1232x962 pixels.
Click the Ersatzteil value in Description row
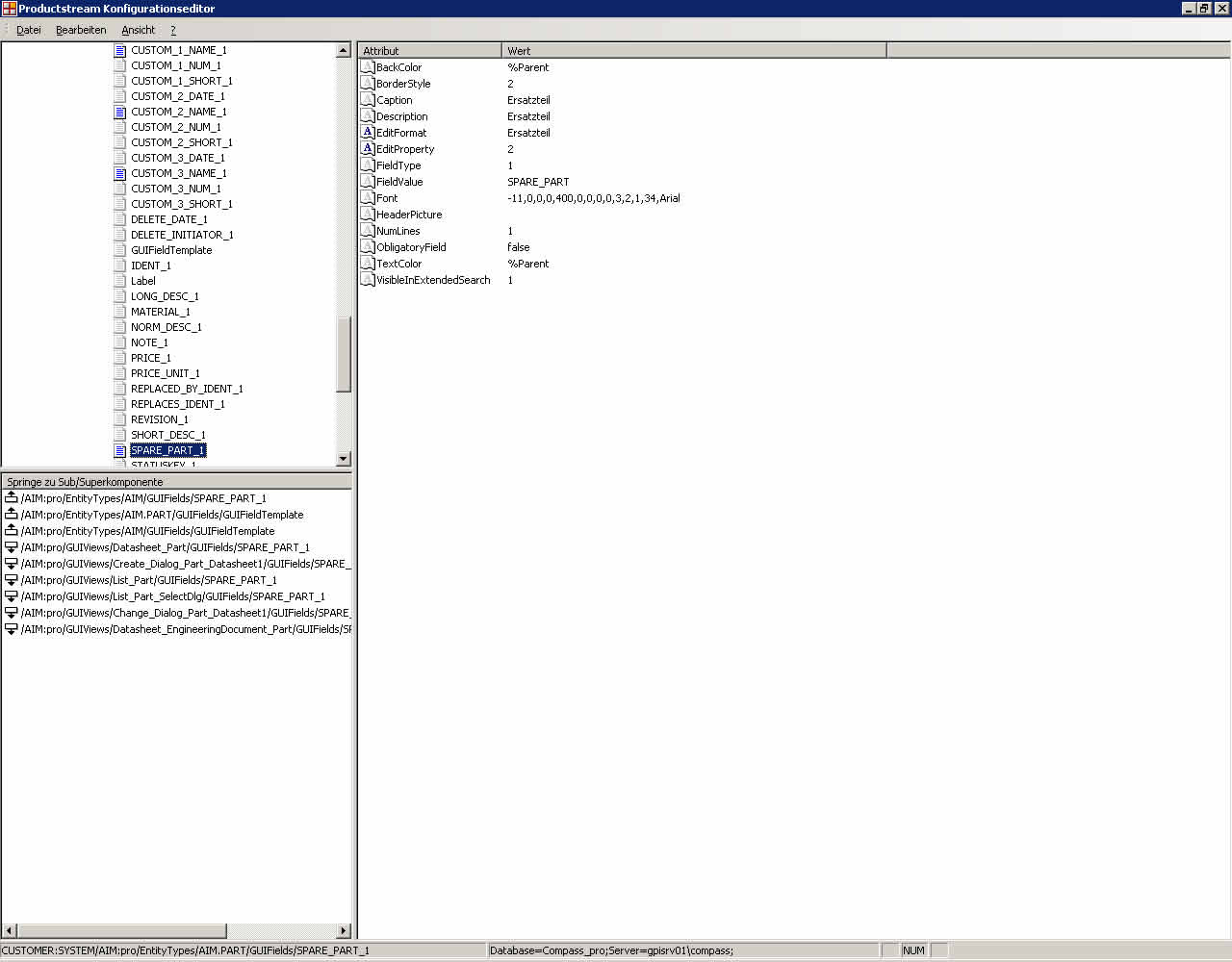(x=528, y=116)
